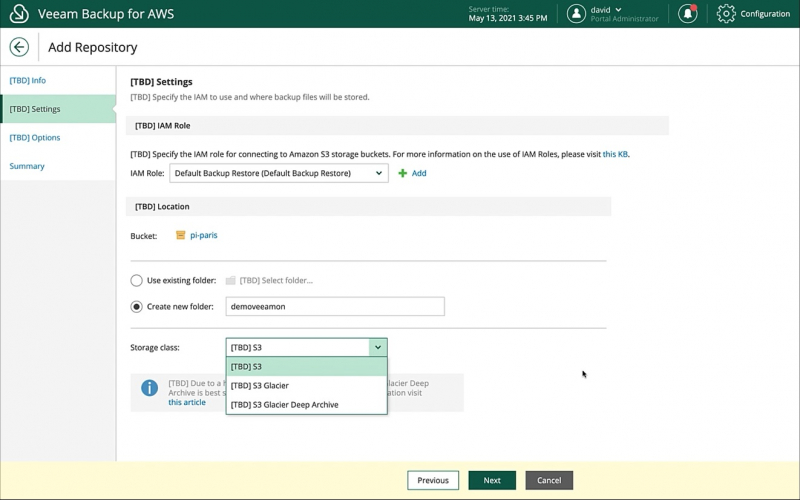Open the notifications bell icon
This screenshot has width=800, height=500.
coord(687,14)
